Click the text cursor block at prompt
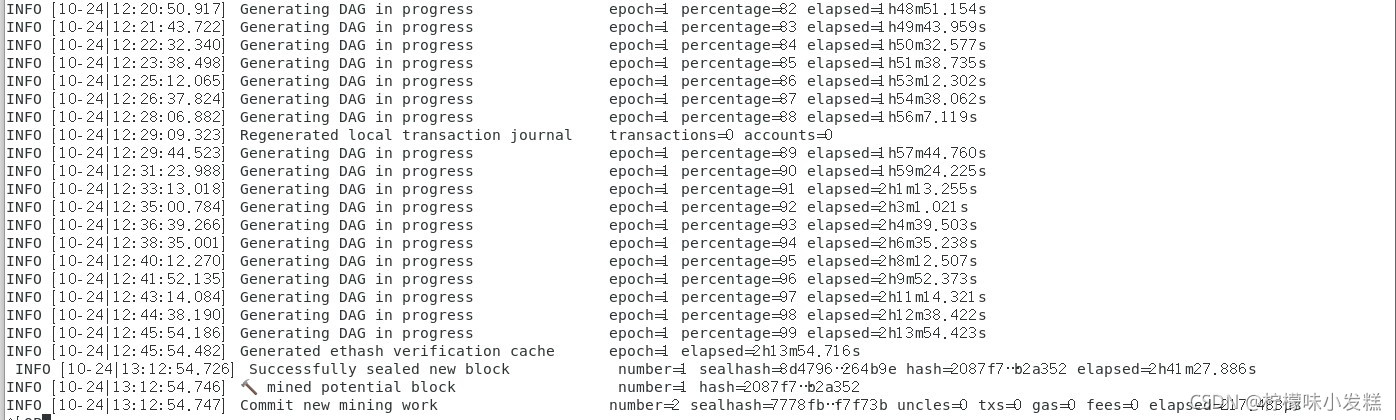This screenshot has height=420, width=1396. coord(46,415)
